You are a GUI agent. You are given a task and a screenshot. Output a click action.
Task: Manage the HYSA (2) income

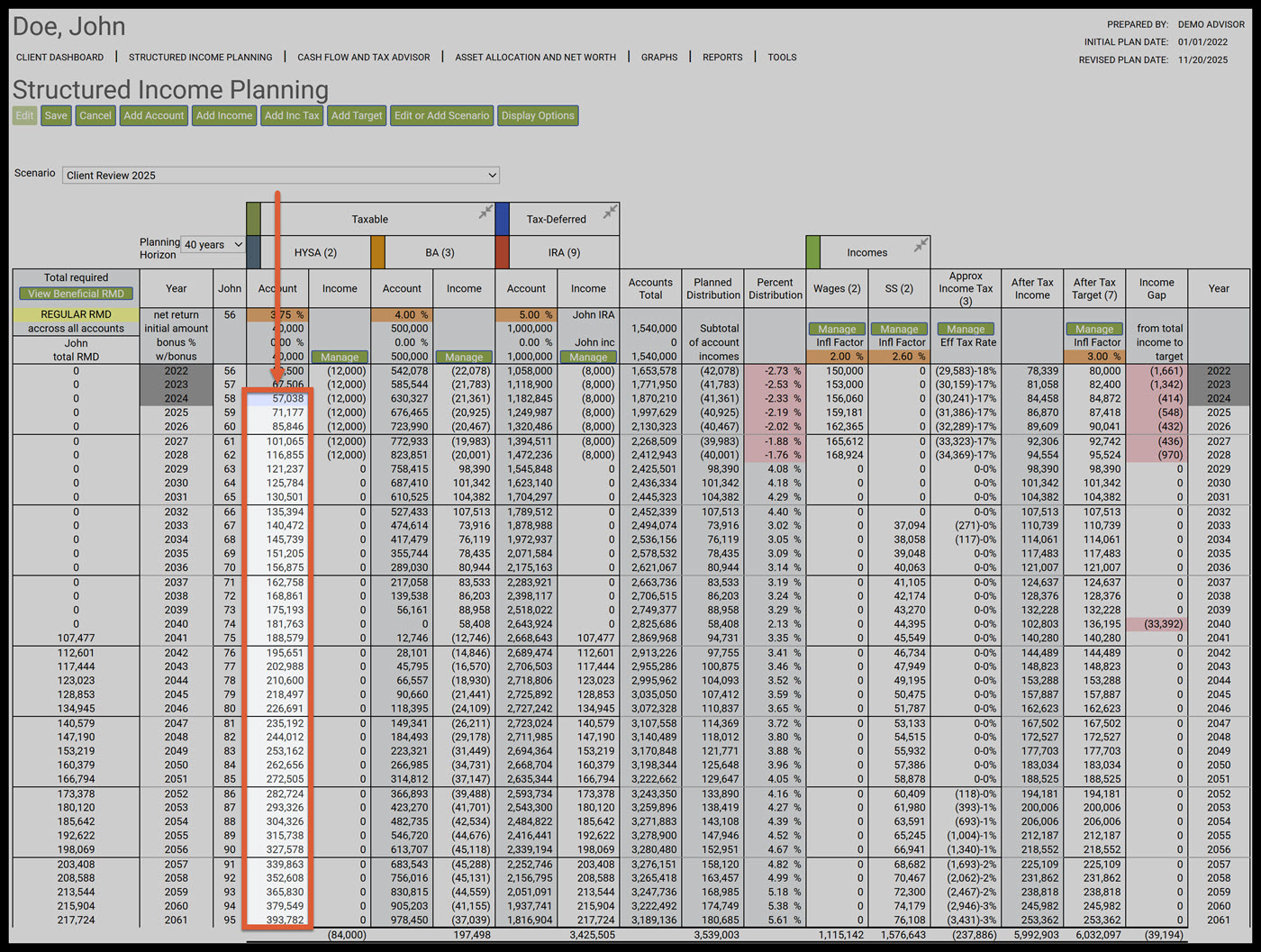(x=340, y=358)
